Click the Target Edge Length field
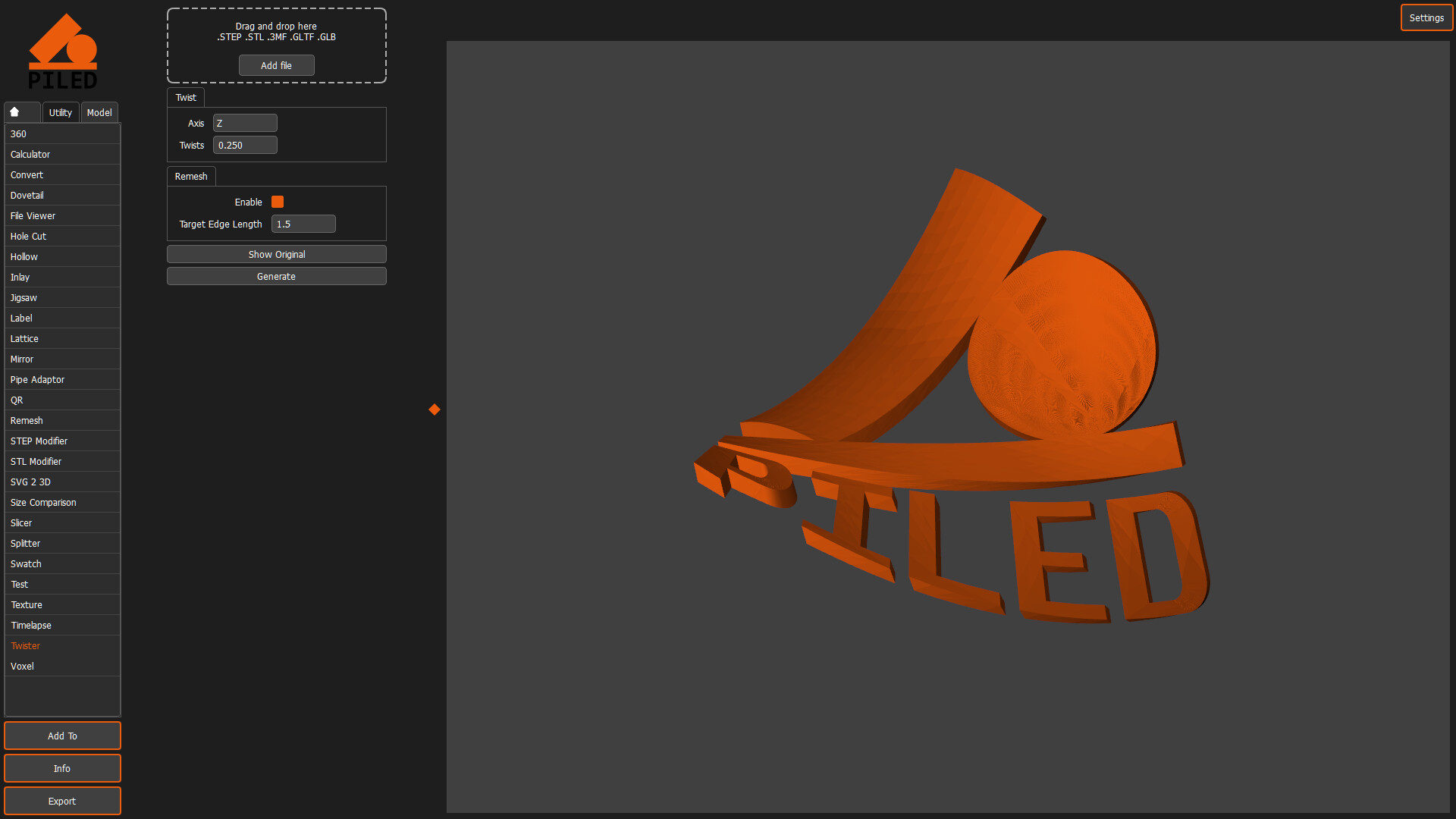This screenshot has width=1456, height=819. (303, 224)
